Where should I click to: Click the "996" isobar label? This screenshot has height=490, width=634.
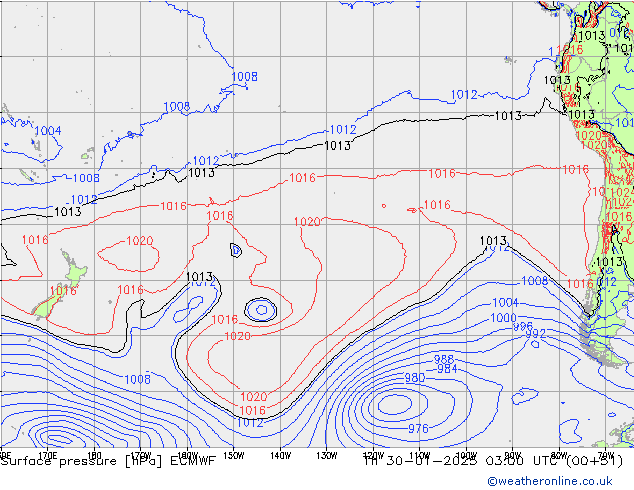point(523,327)
